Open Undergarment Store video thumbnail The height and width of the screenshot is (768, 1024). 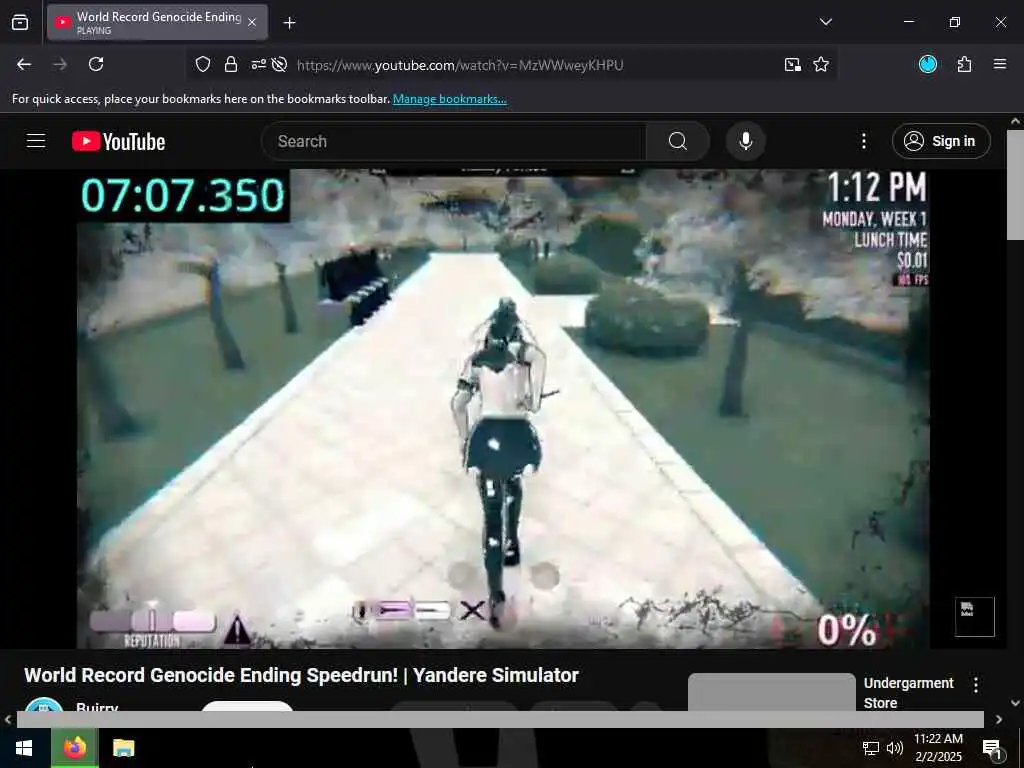(772, 692)
